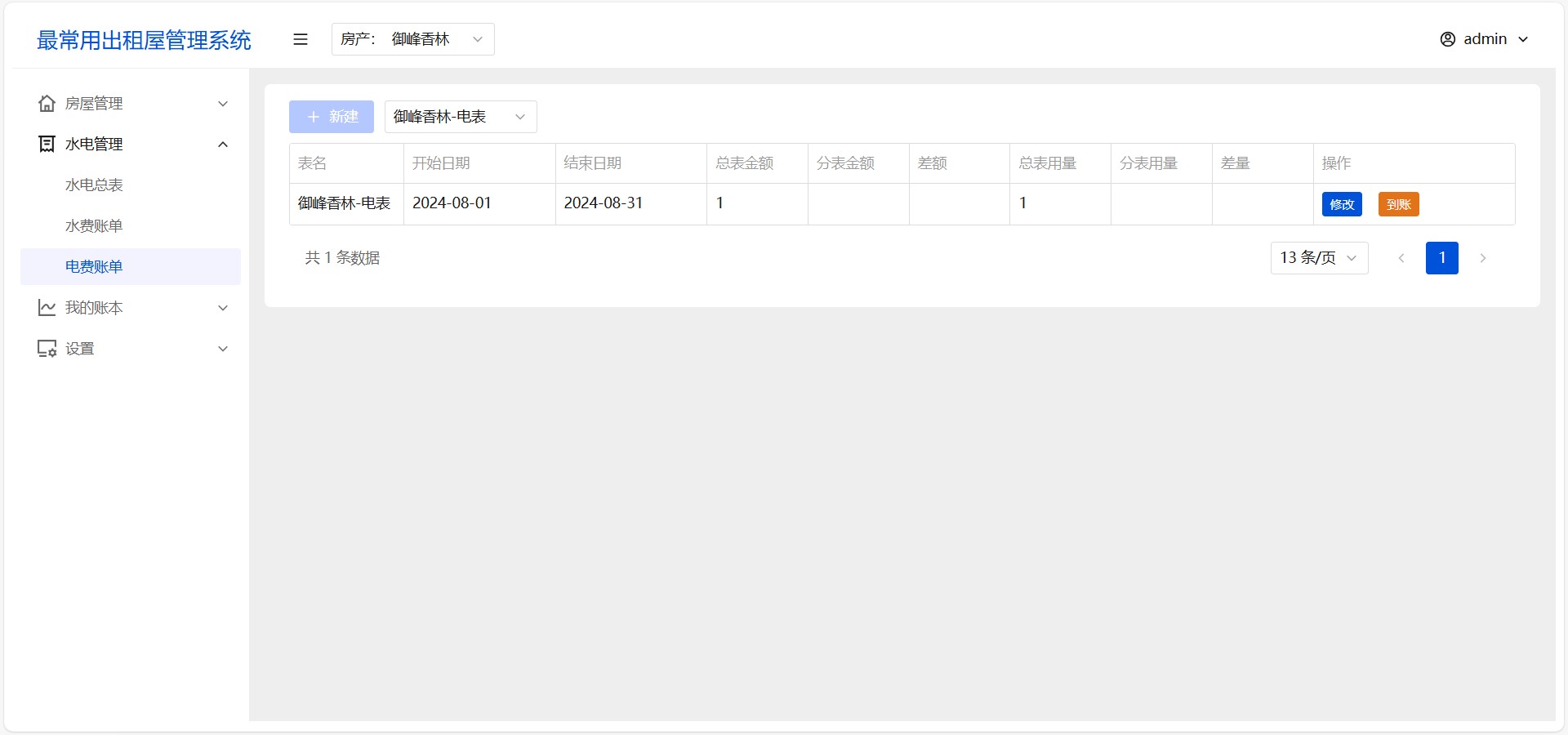The width and height of the screenshot is (1568, 735).
Task: Expand the 房屋管理 menu chevron
Action: (223, 104)
